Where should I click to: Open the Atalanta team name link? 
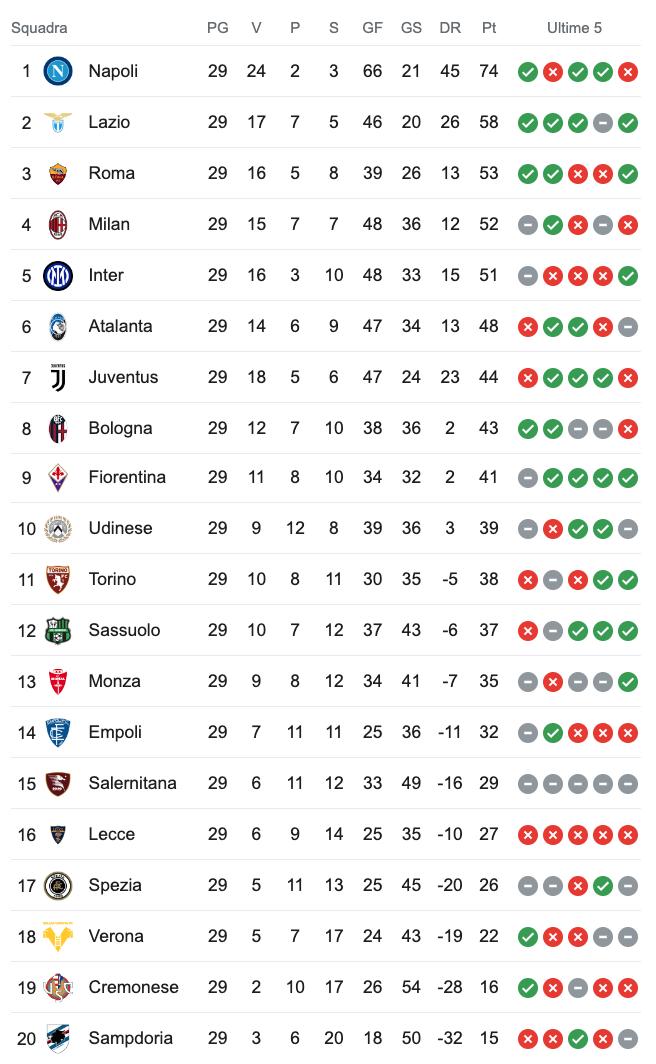point(120,326)
